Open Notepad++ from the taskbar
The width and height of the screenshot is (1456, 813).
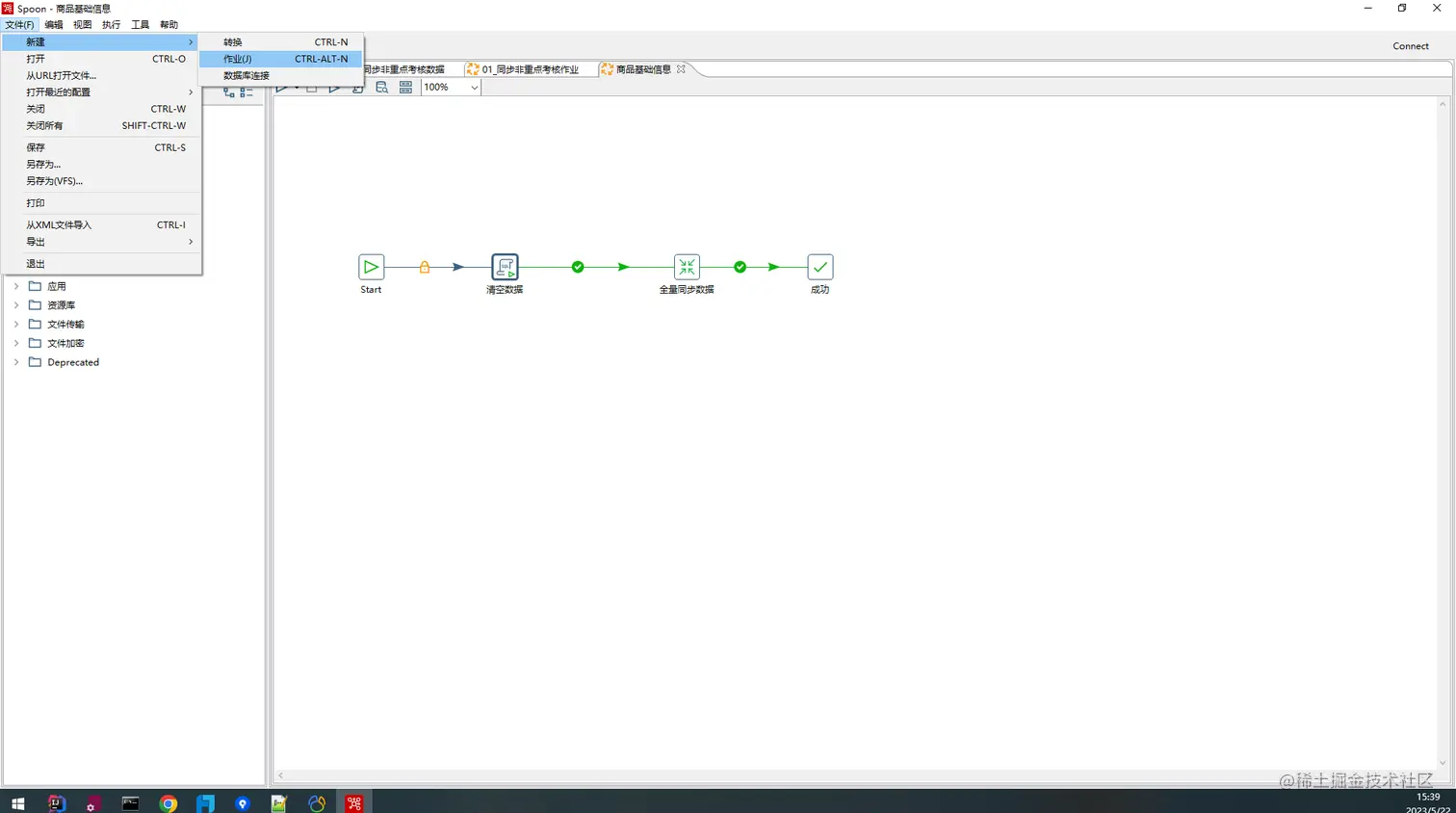[x=279, y=802]
